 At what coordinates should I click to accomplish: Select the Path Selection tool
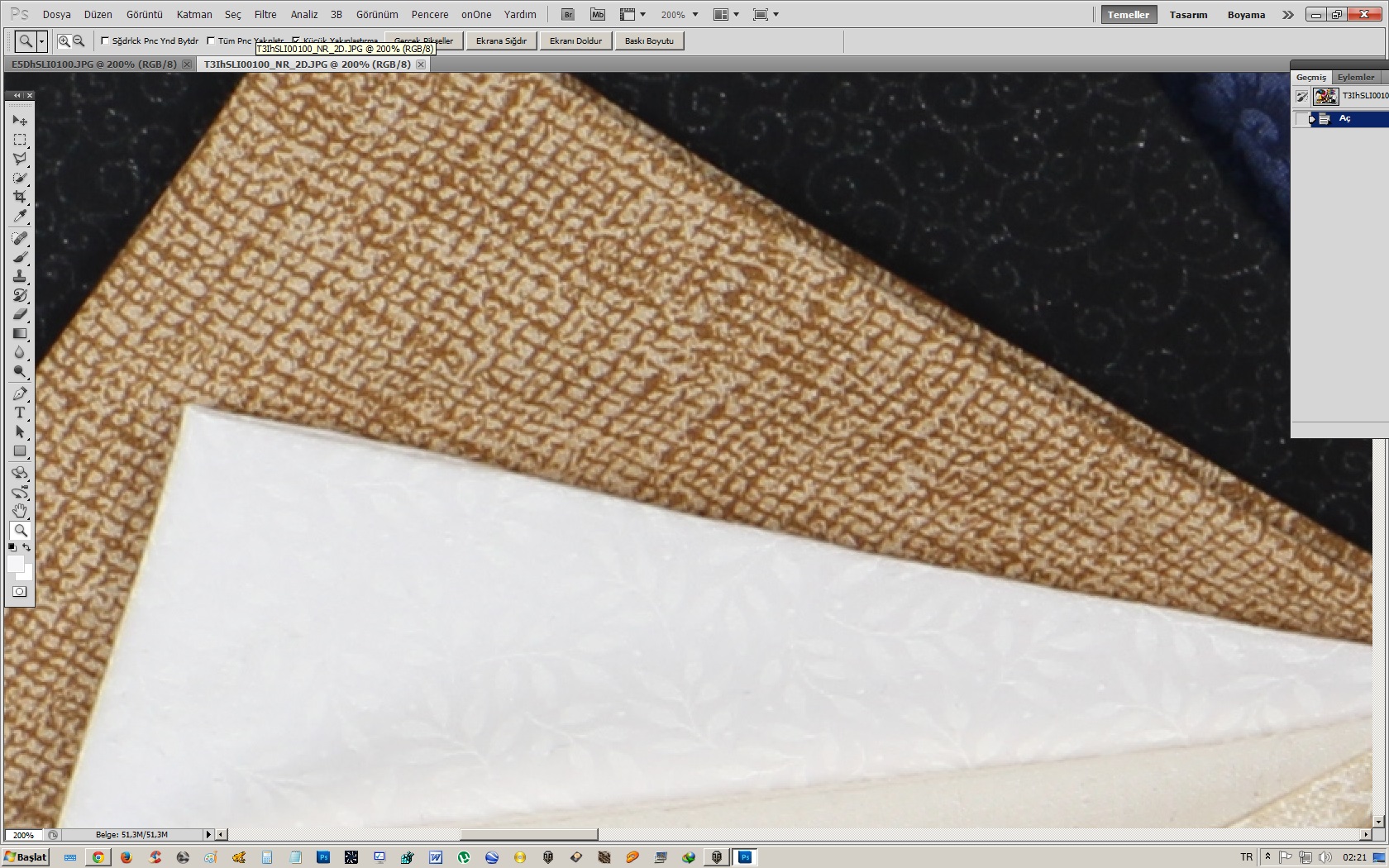pos(20,432)
